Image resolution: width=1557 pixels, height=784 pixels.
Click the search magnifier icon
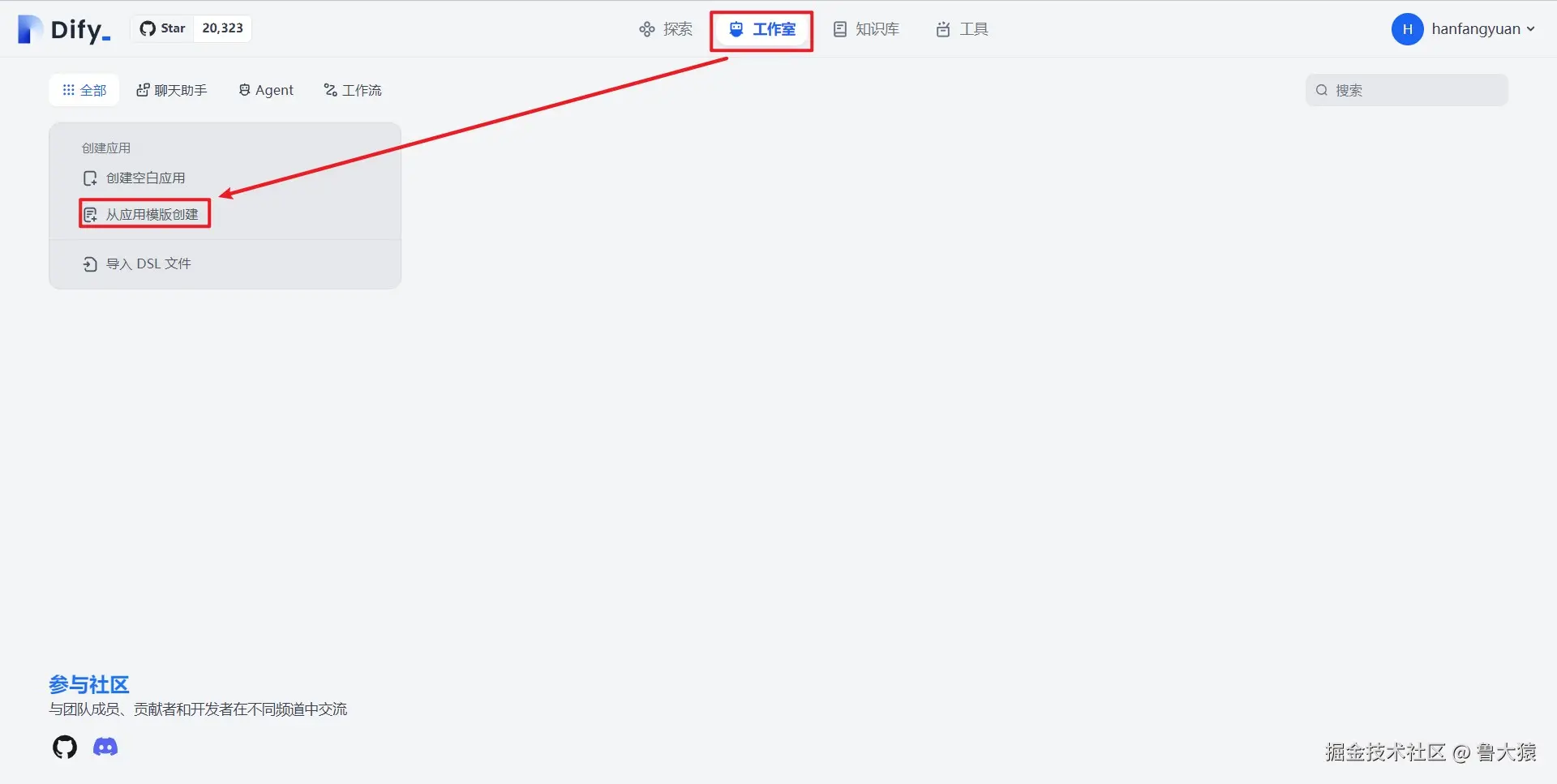coord(1322,90)
